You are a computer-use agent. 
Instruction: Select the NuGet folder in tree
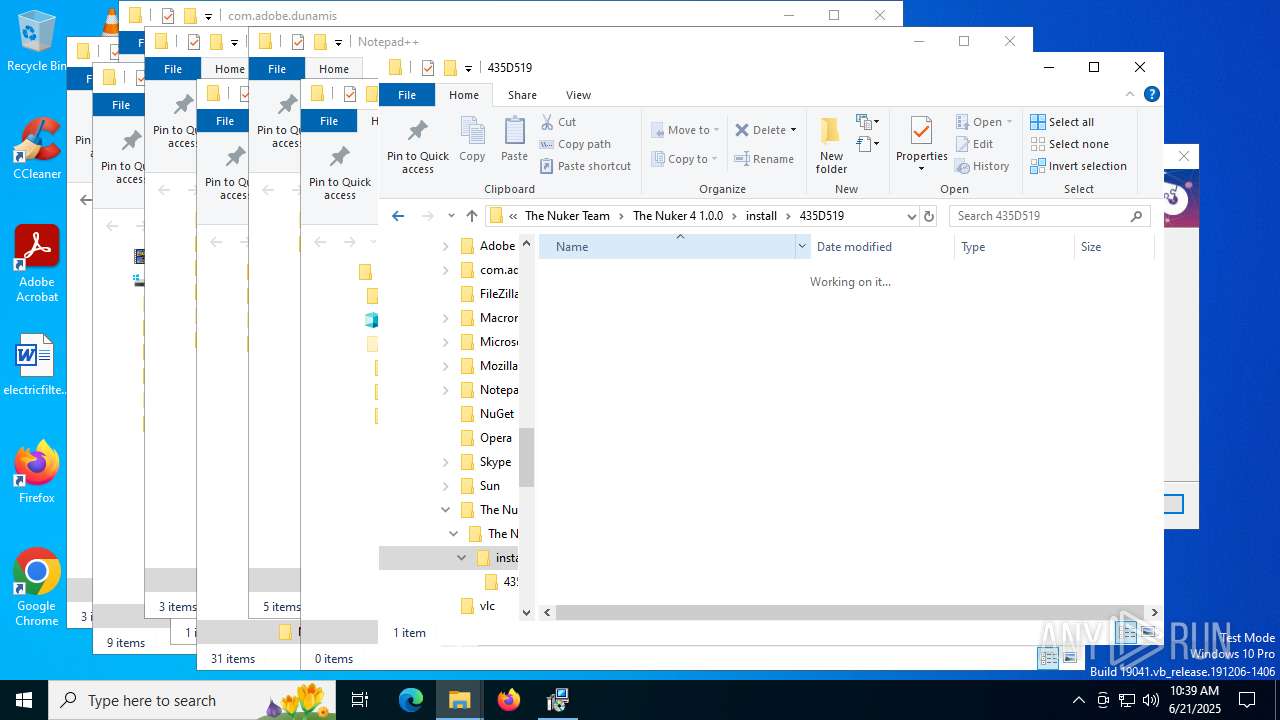click(487, 414)
